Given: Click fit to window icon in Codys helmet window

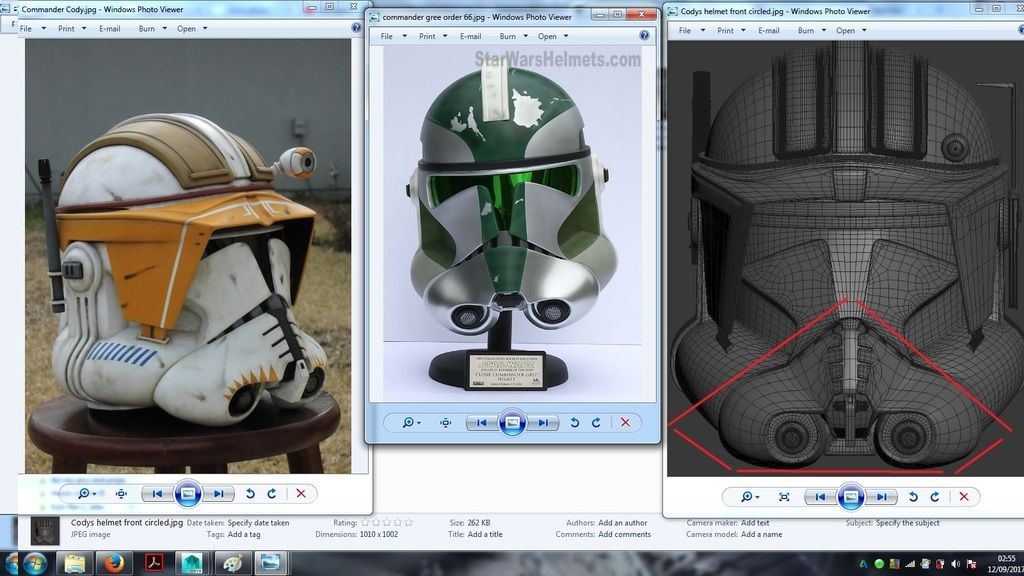Looking at the screenshot, I should click(784, 497).
